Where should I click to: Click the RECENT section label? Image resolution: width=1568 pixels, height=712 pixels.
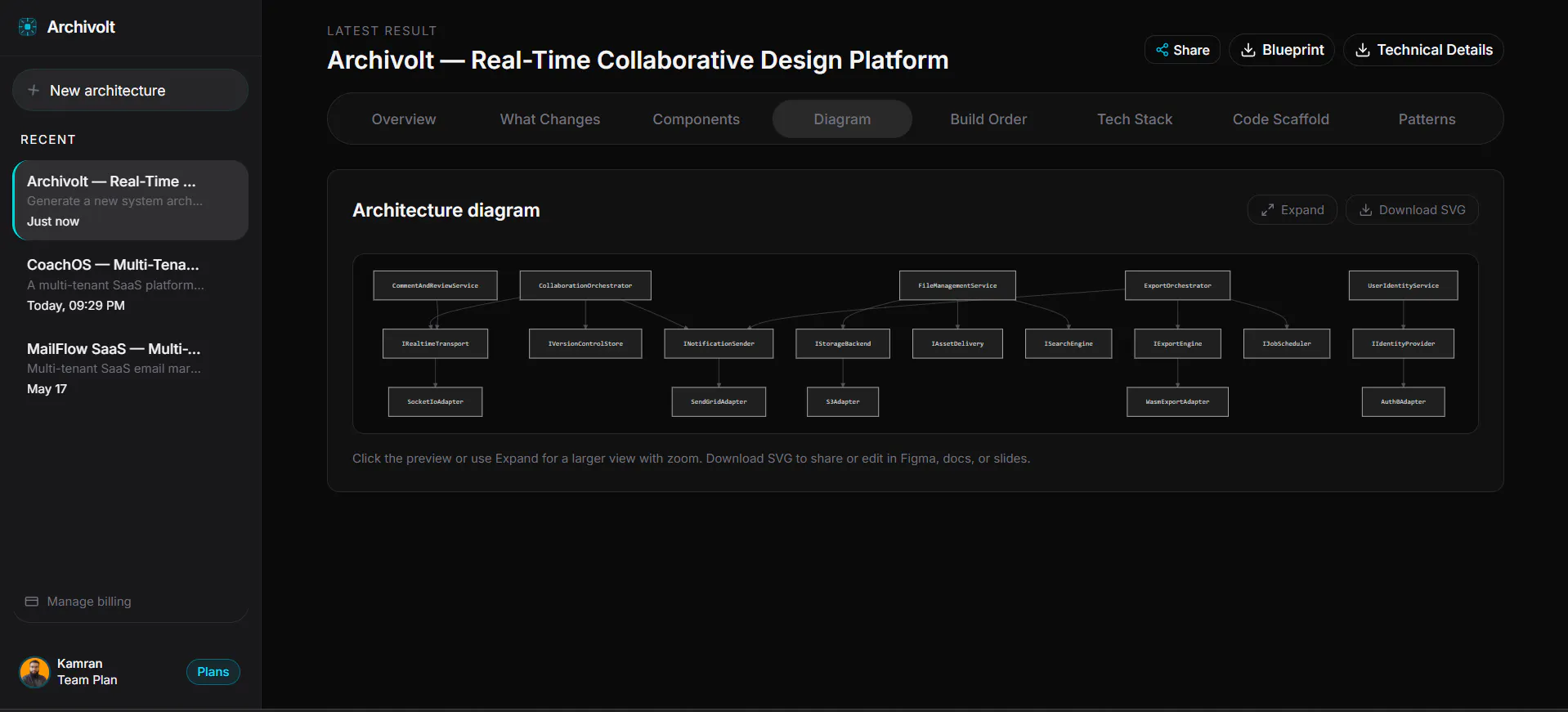[48, 140]
